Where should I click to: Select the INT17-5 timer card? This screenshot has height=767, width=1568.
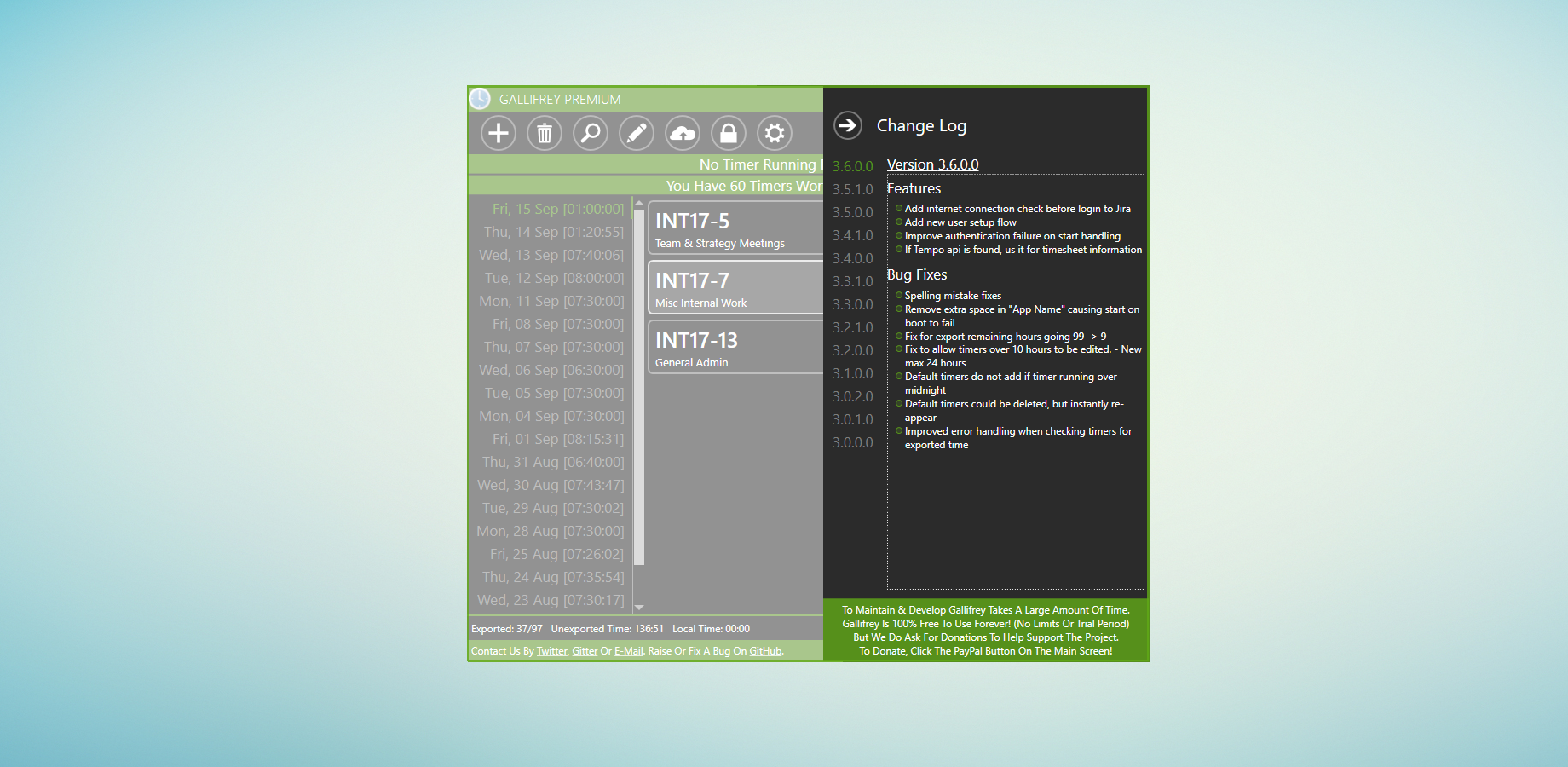pyautogui.click(x=735, y=228)
